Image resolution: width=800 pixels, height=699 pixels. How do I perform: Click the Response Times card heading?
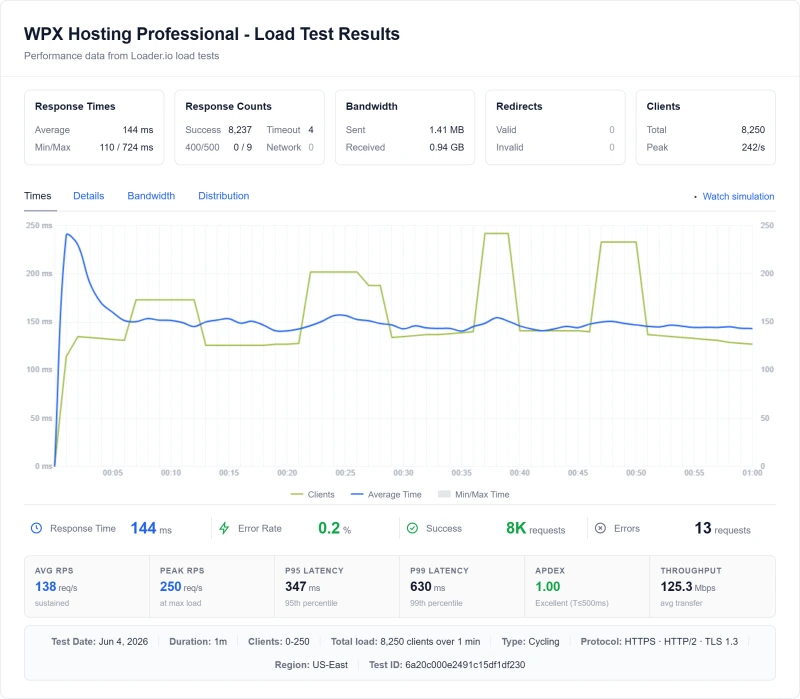[75, 107]
